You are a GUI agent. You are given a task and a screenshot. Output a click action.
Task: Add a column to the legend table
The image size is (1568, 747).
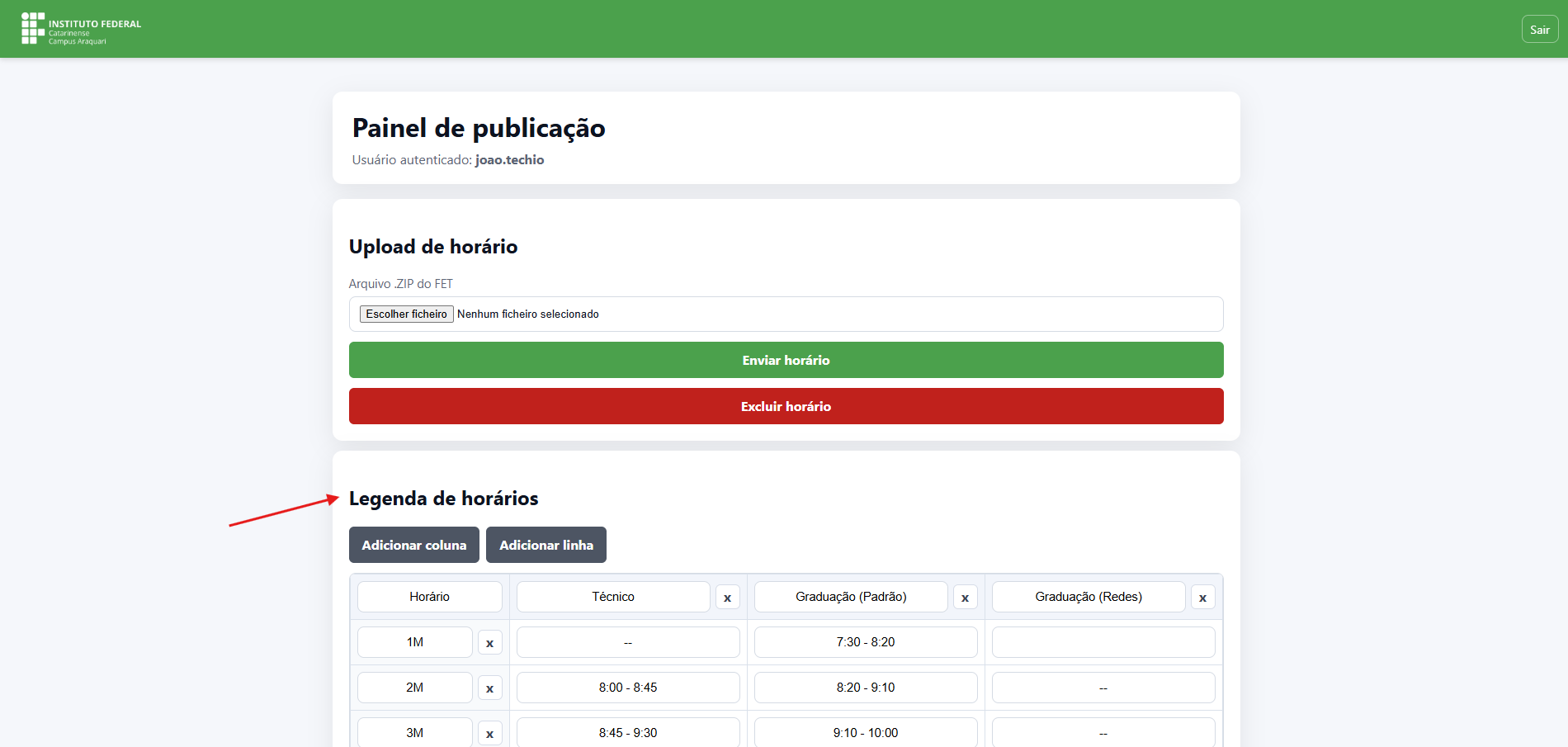coord(413,545)
